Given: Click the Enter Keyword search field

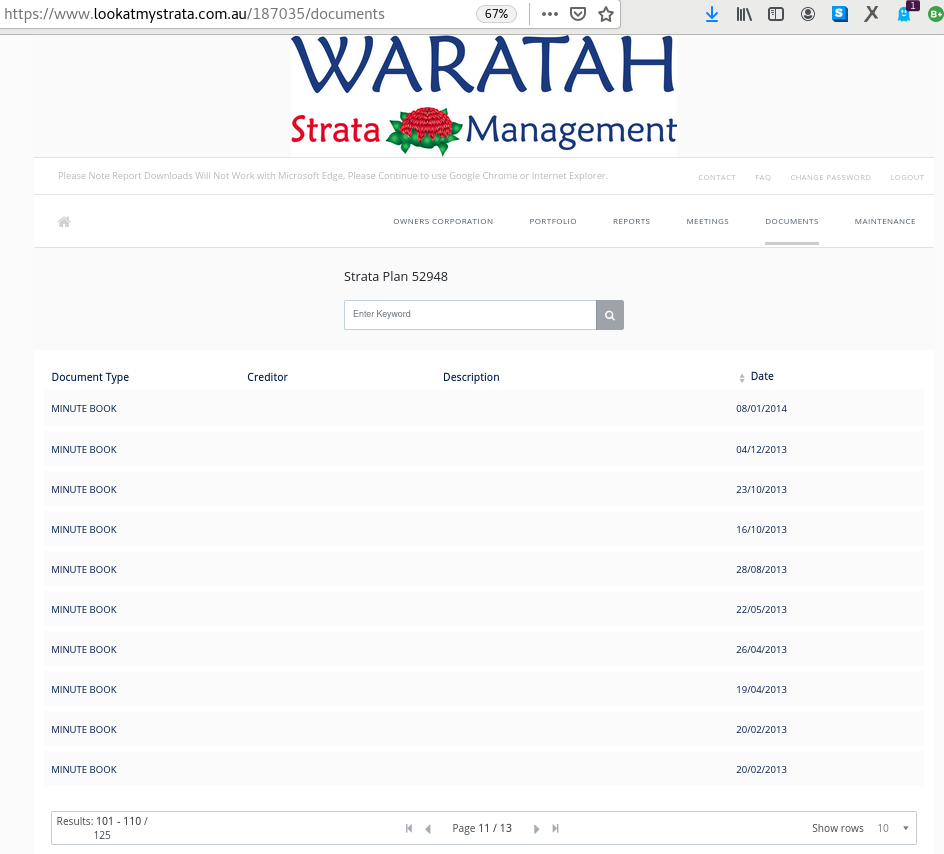Looking at the screenshot, I should tap(470, 315).
